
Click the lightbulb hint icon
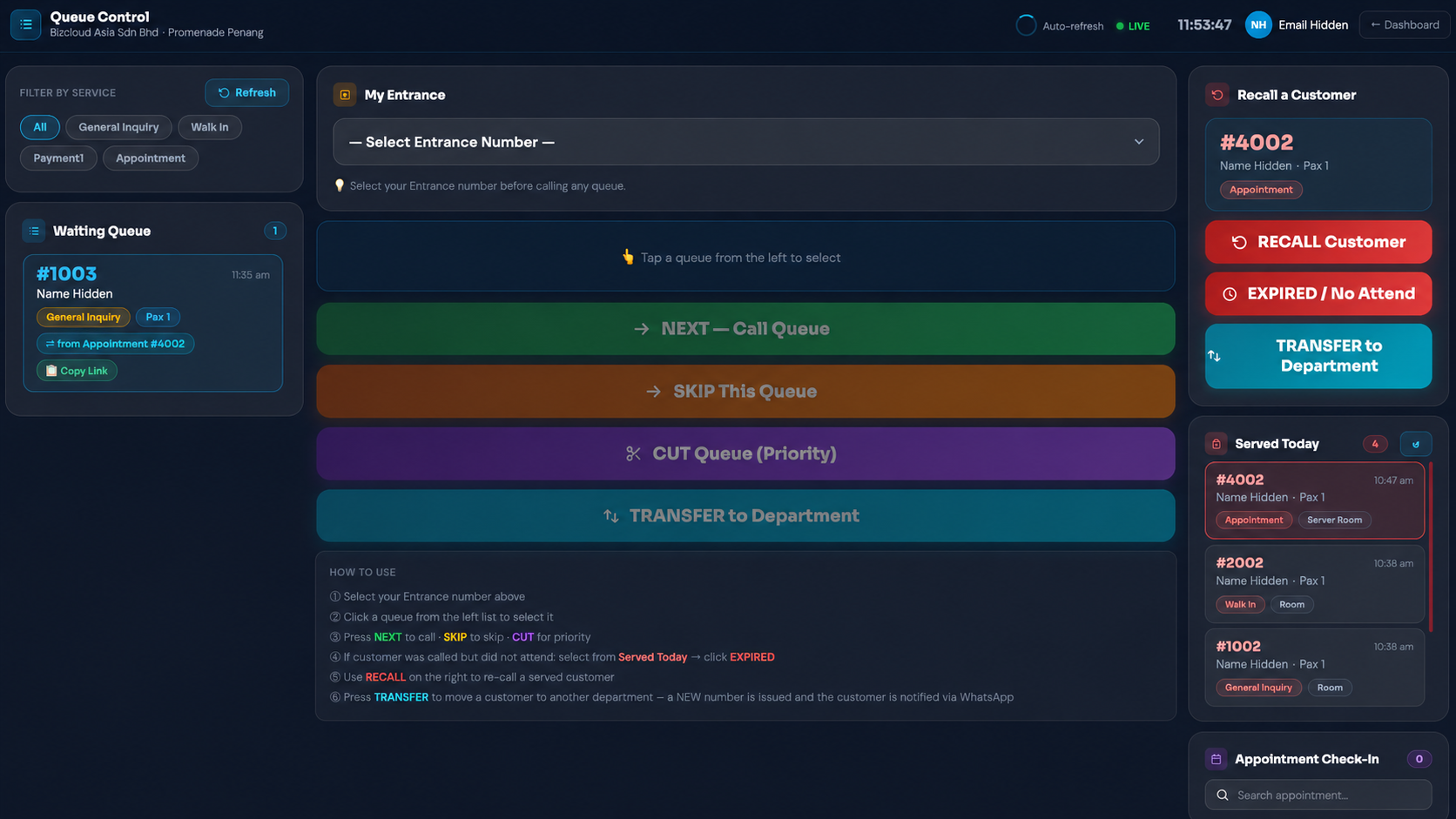click(340, 185)
